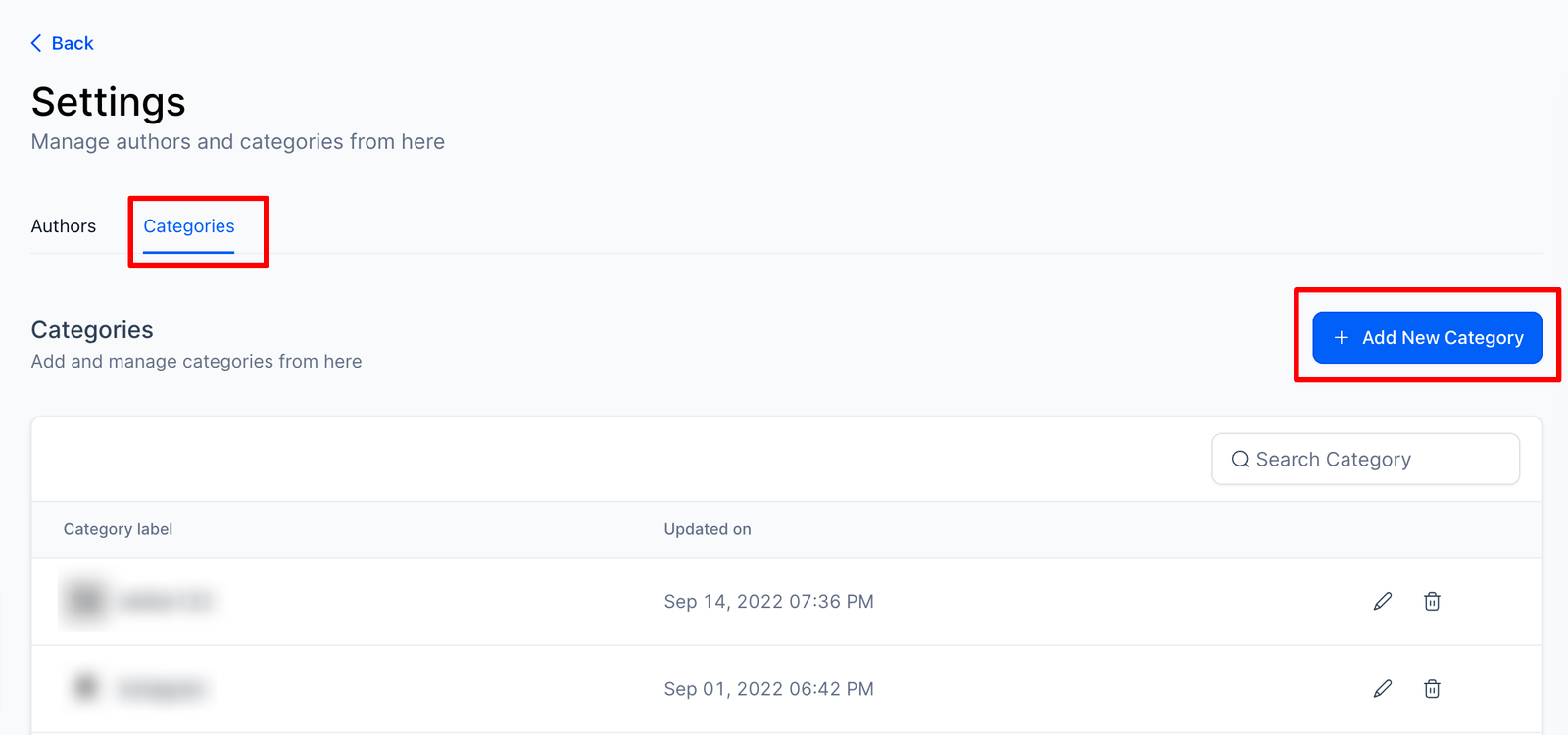Click the Sep 14, 2022 07:36 PM timestamp
This screenshot has width=1568, height=735.
click(768, 601)
